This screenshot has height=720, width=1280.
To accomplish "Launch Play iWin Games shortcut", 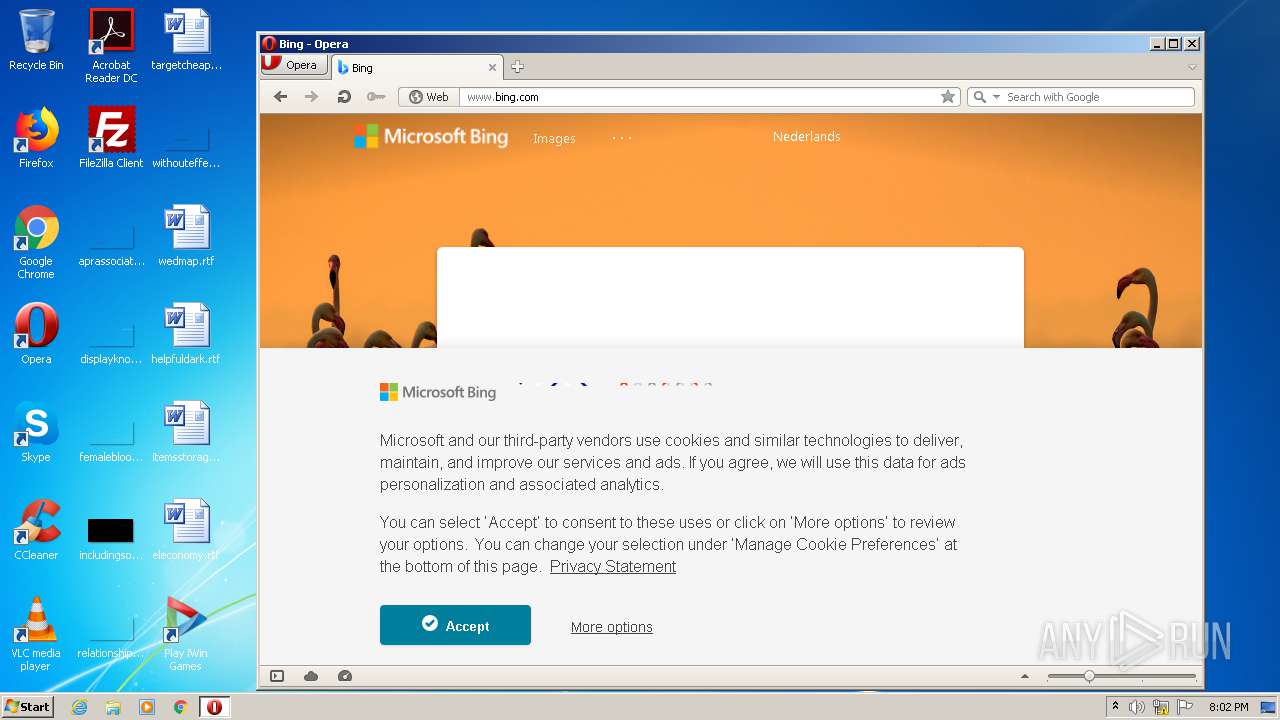I will coord(186,634).
